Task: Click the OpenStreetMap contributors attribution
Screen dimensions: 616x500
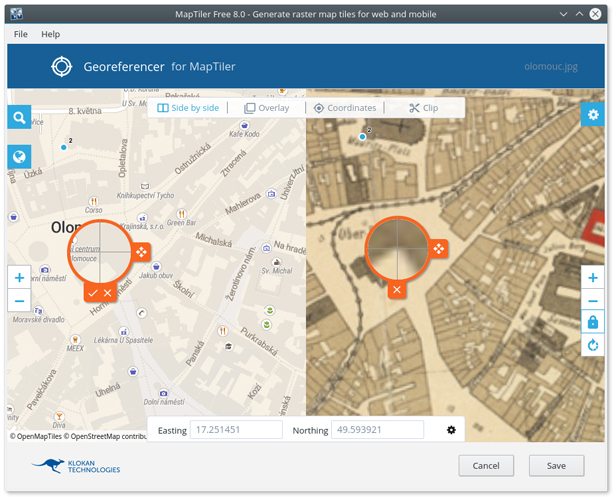Action: (105, 436)
